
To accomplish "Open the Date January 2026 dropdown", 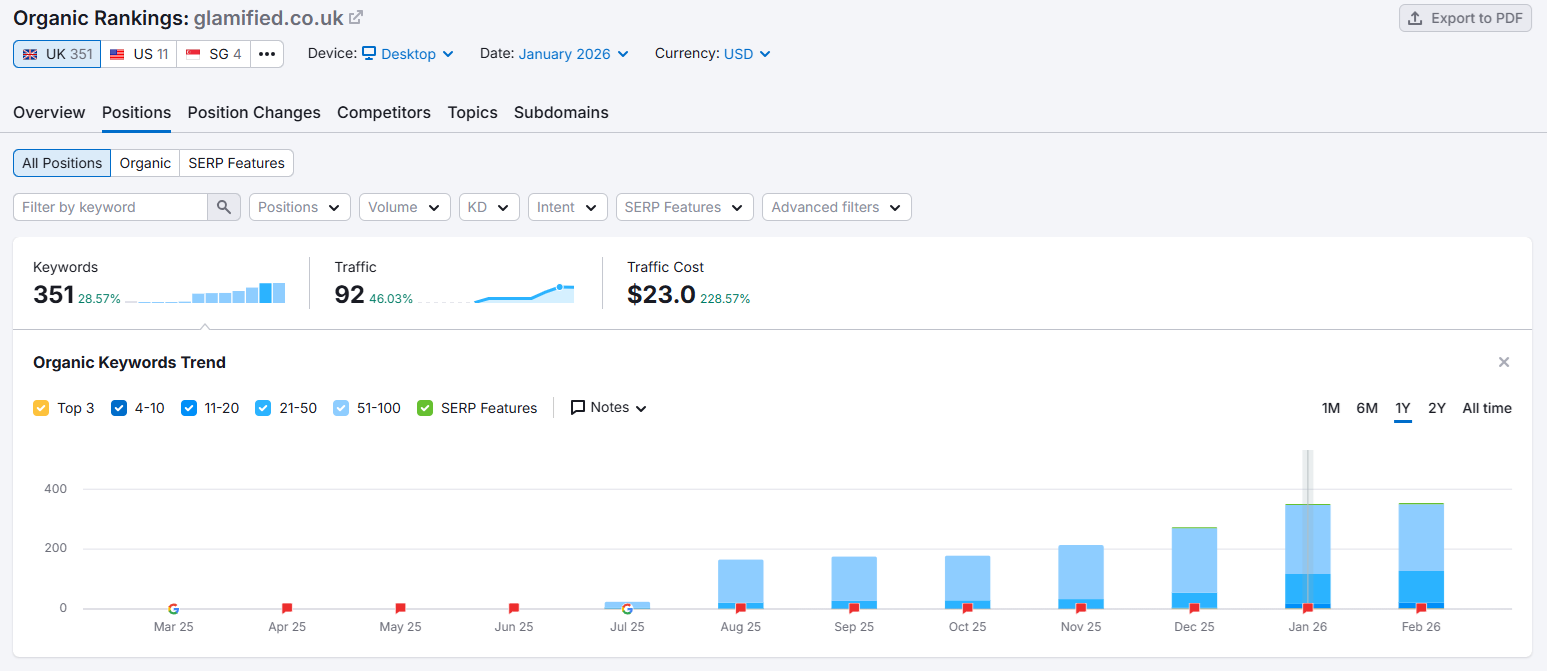I will pos(574,54).
